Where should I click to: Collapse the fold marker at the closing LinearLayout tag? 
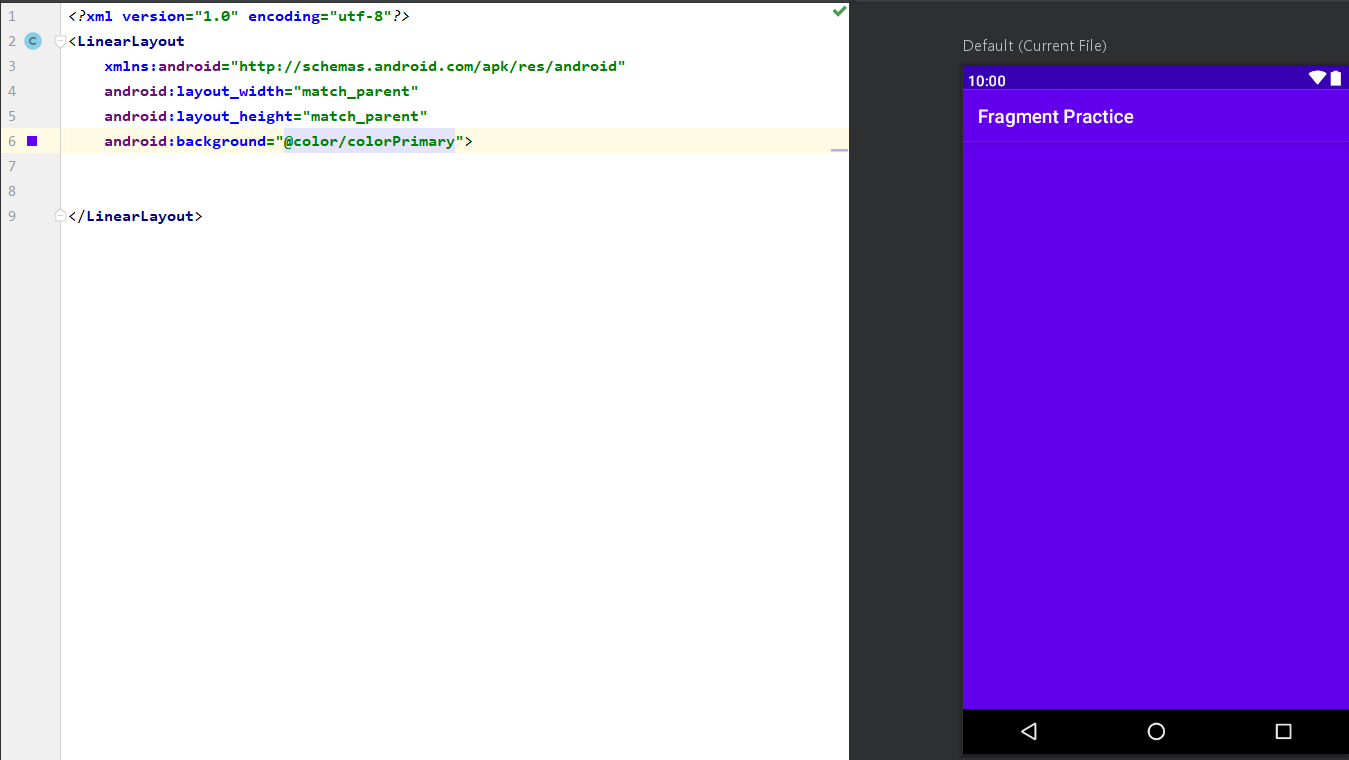[60, 216]
